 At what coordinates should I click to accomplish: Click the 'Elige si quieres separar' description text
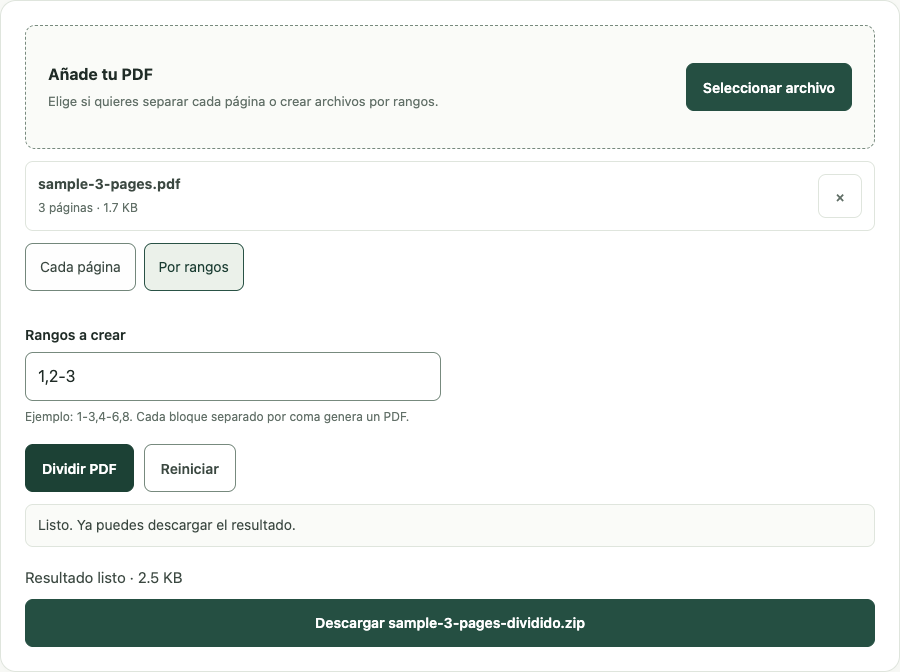click(x=243, y=102)
